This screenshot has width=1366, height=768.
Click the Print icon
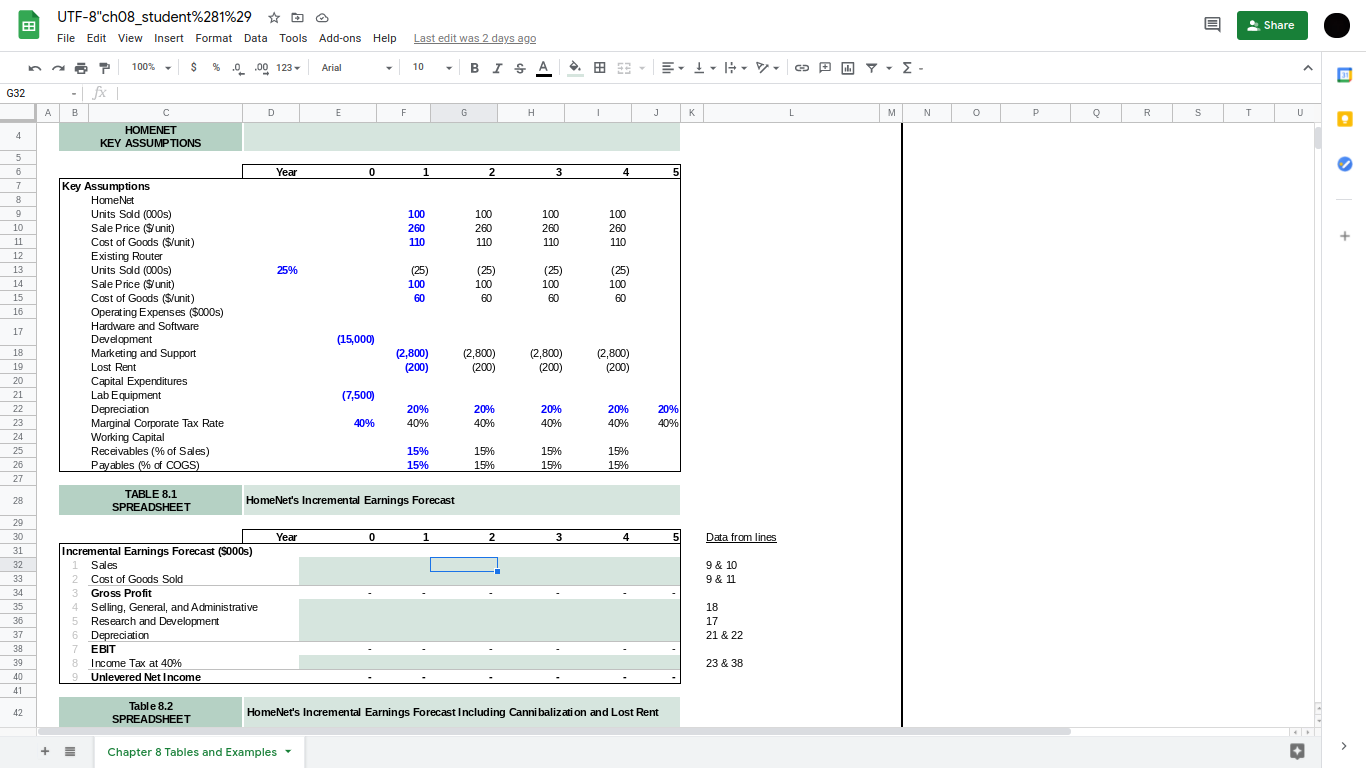80,67
